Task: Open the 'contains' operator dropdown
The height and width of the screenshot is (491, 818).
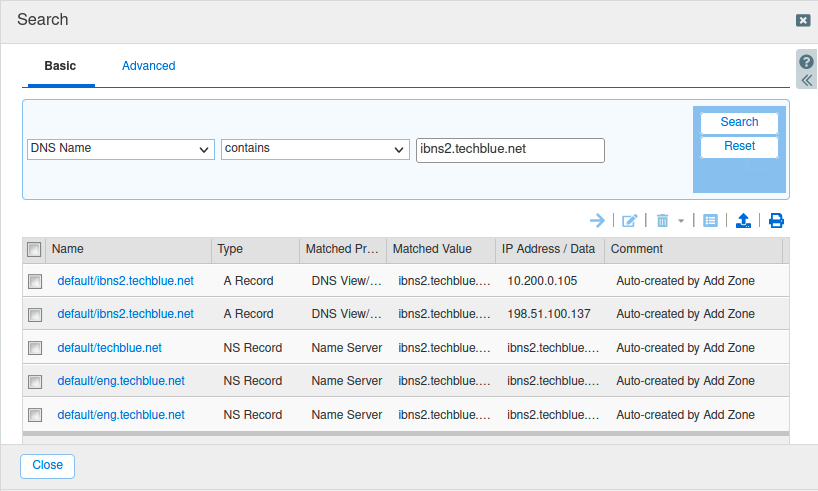Action: (315, 149)
